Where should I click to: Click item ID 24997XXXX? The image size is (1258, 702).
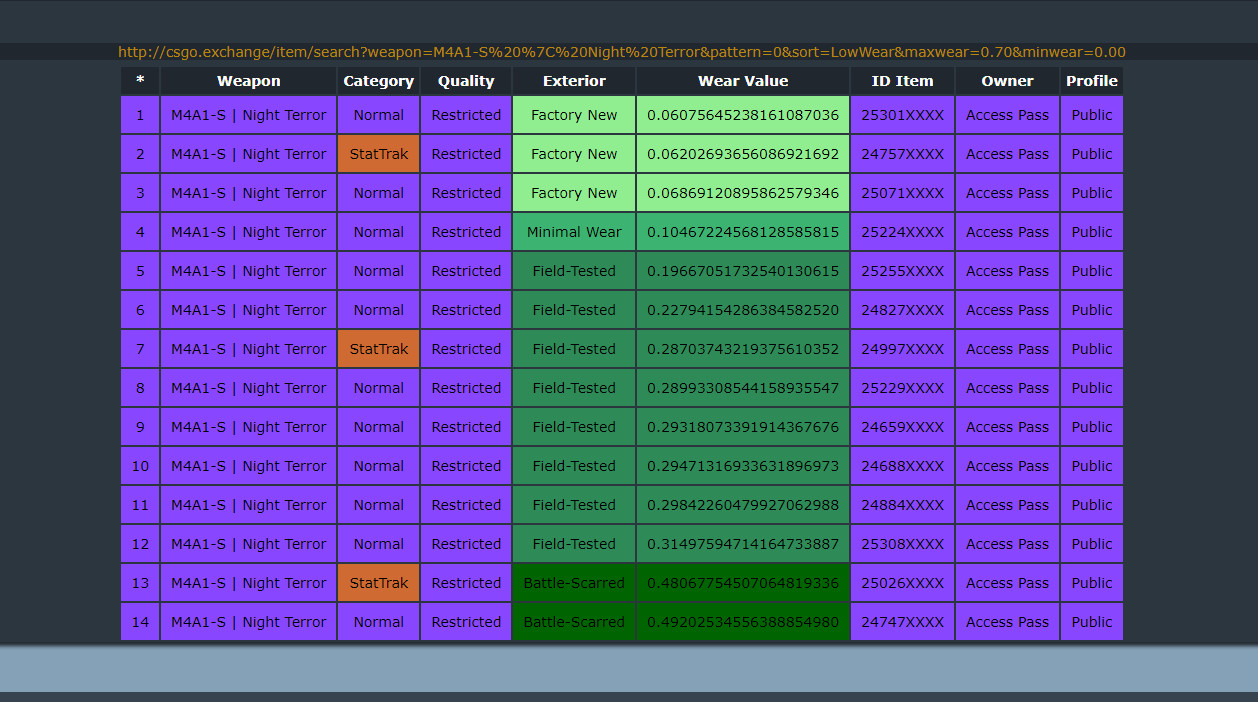coord(902,349)
